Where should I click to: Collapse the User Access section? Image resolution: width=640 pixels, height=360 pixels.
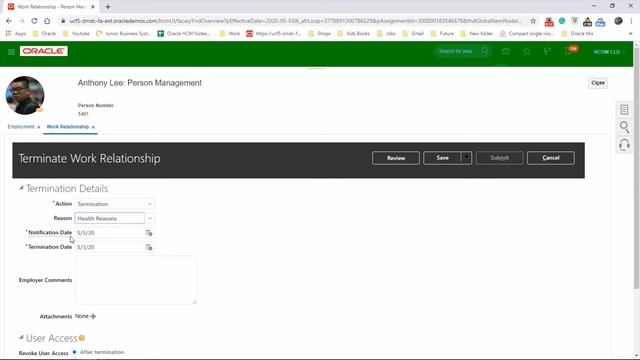coord(21,338)
